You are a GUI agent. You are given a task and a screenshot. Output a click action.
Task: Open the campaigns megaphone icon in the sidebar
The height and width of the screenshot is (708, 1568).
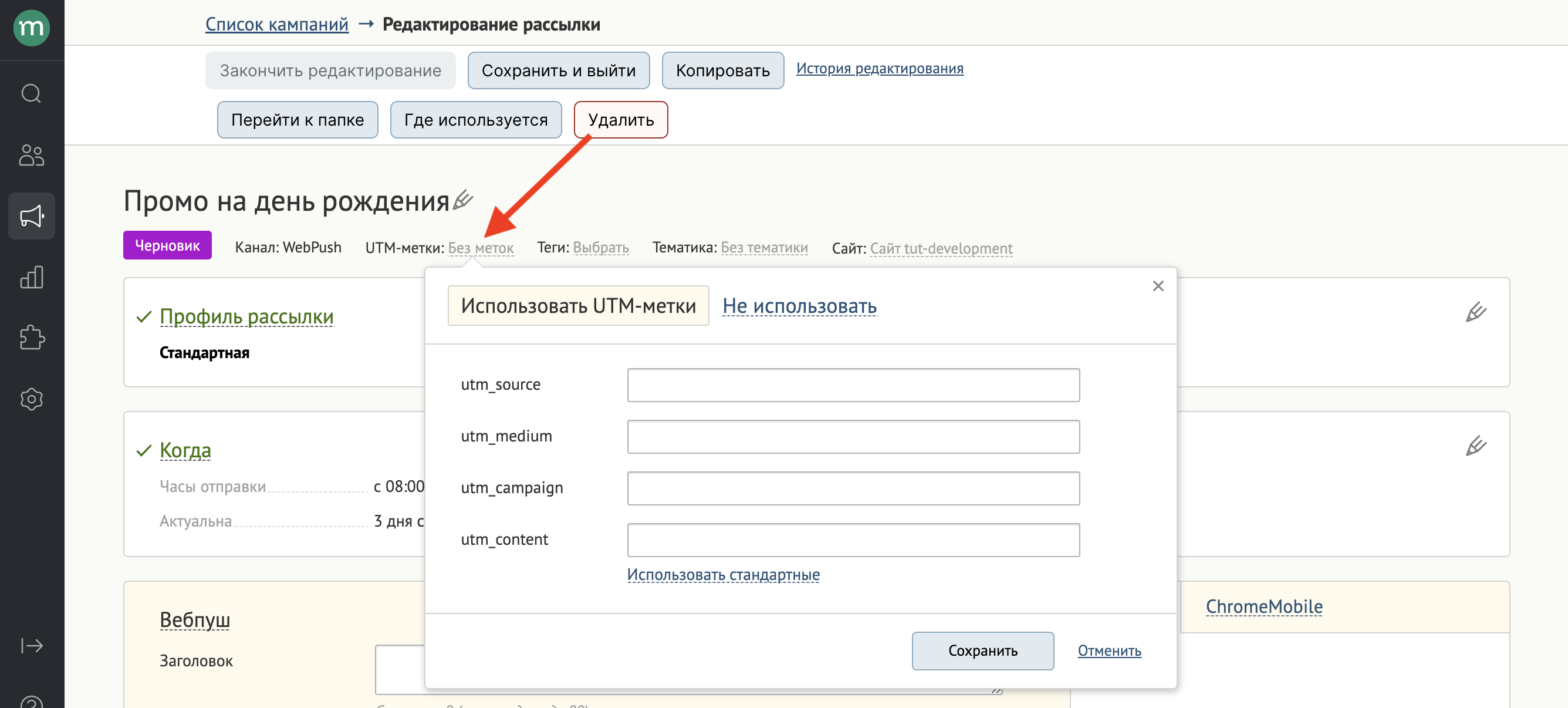[x=32, y=216]
